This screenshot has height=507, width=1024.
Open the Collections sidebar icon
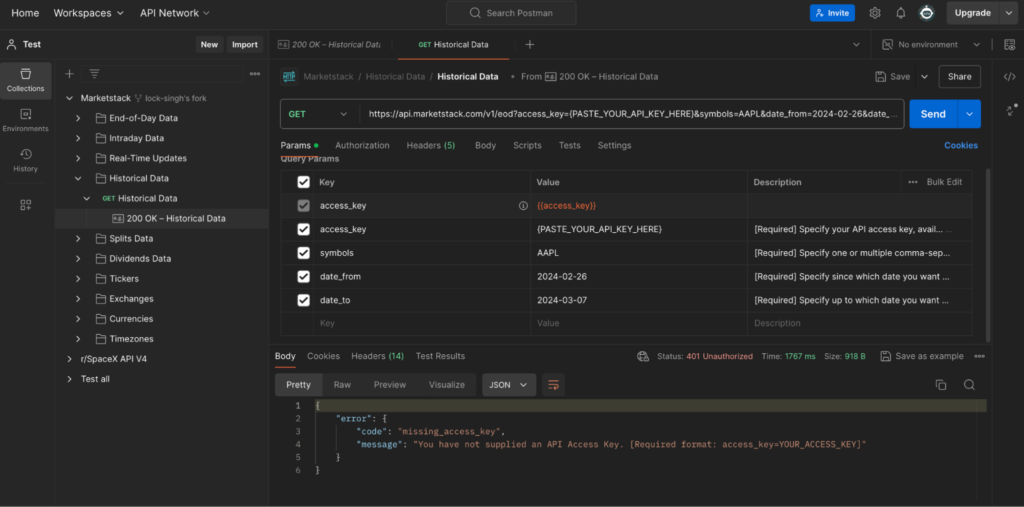click(25, 80)
